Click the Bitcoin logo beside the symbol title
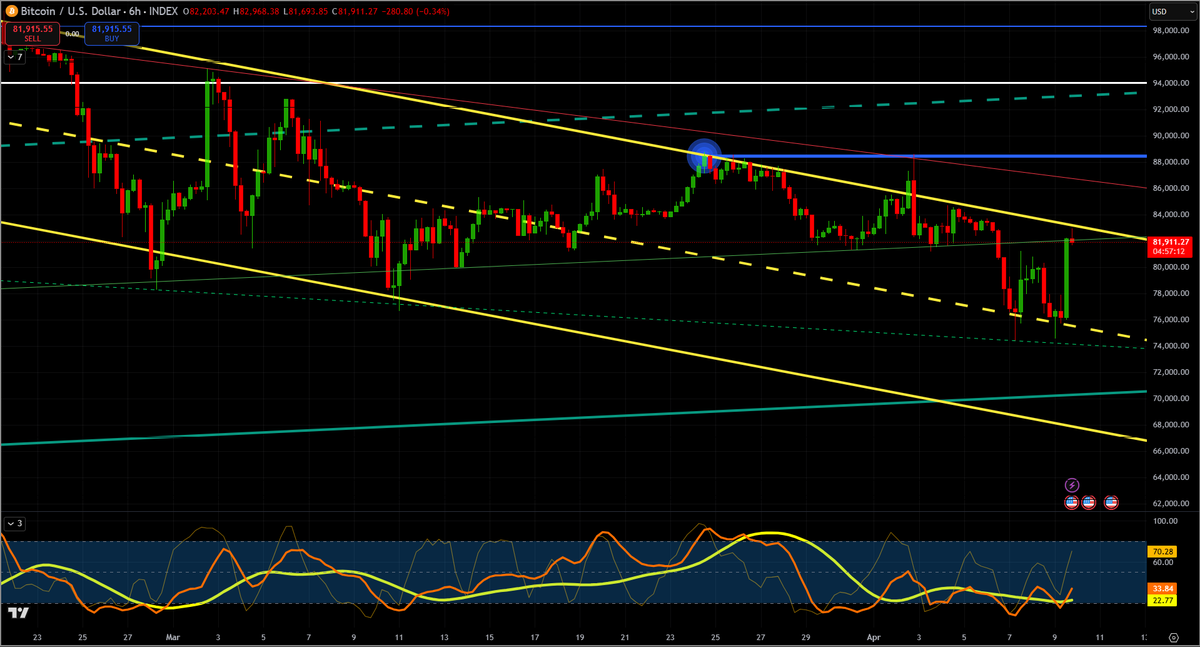 (11, 11)
